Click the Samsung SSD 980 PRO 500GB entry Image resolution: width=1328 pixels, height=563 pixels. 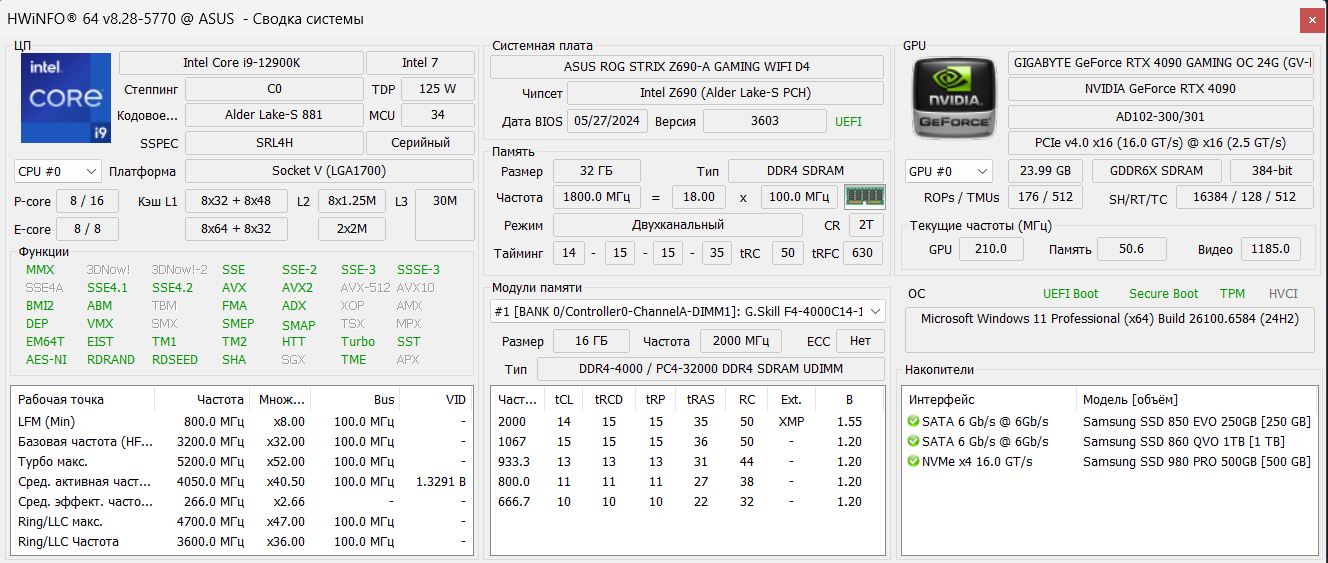(x=1196, y=461)
